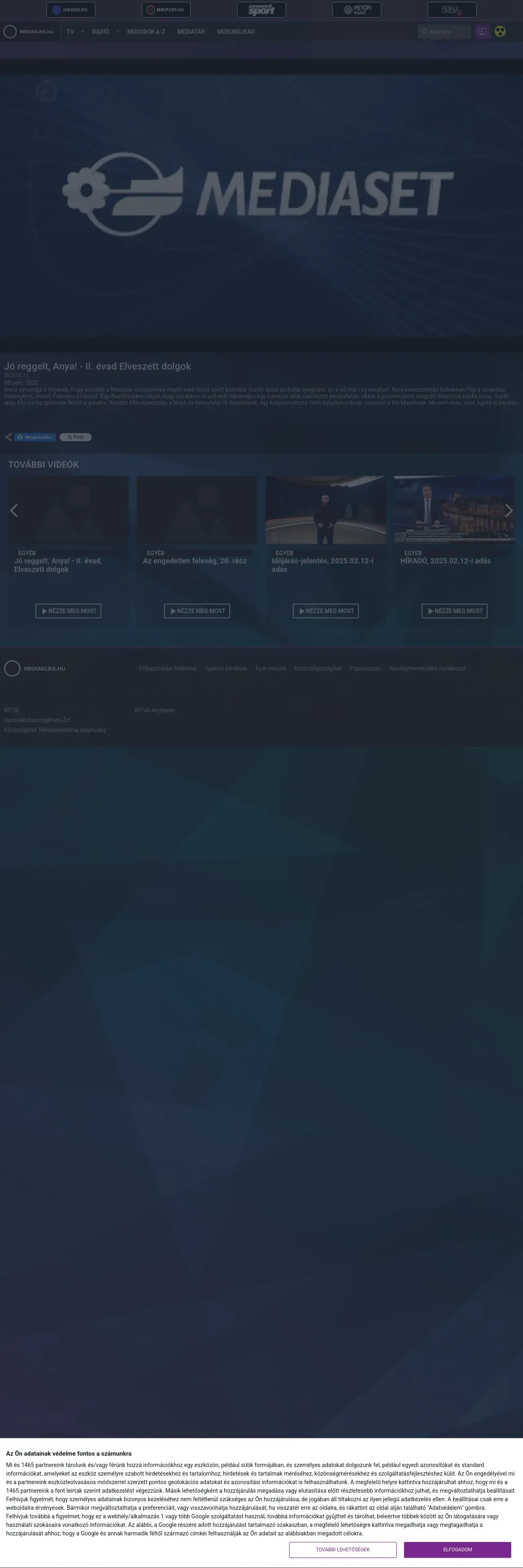Open the HIRADO.HU site button
This screenshot has width=523, height=1568.
(70, 10)
